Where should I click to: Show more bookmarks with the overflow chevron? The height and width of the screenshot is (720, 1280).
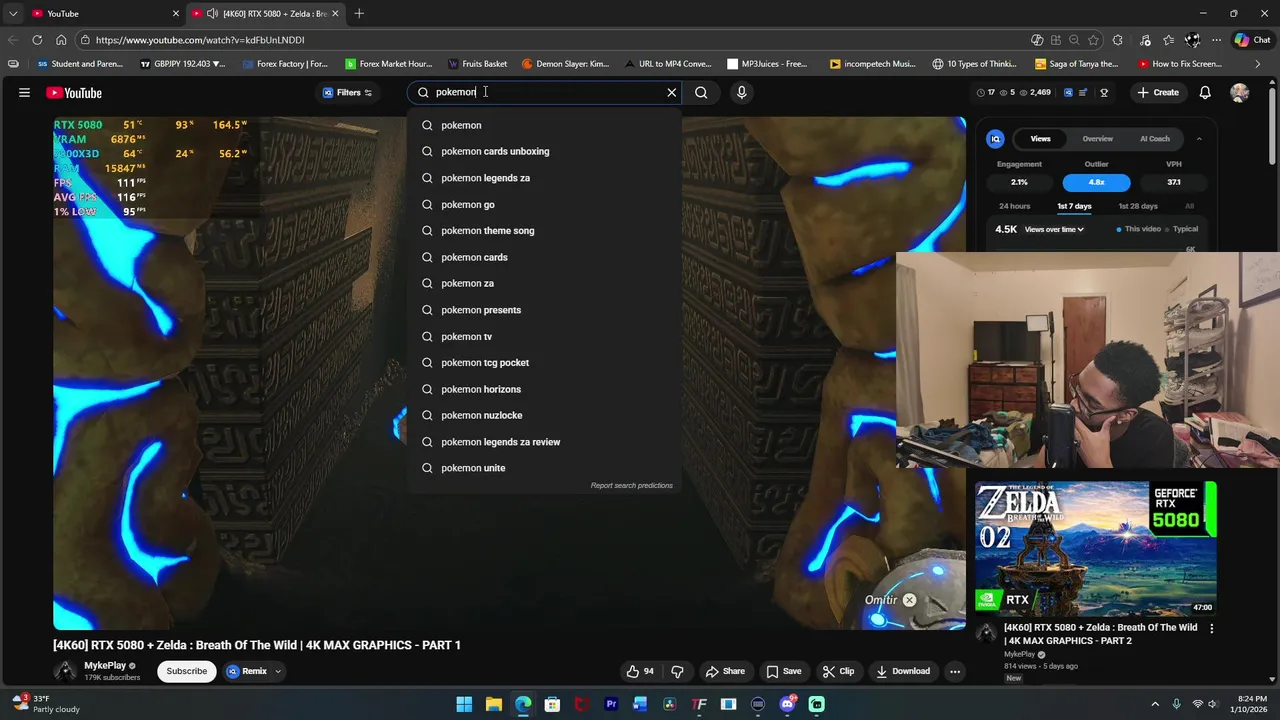point(1258,64)
